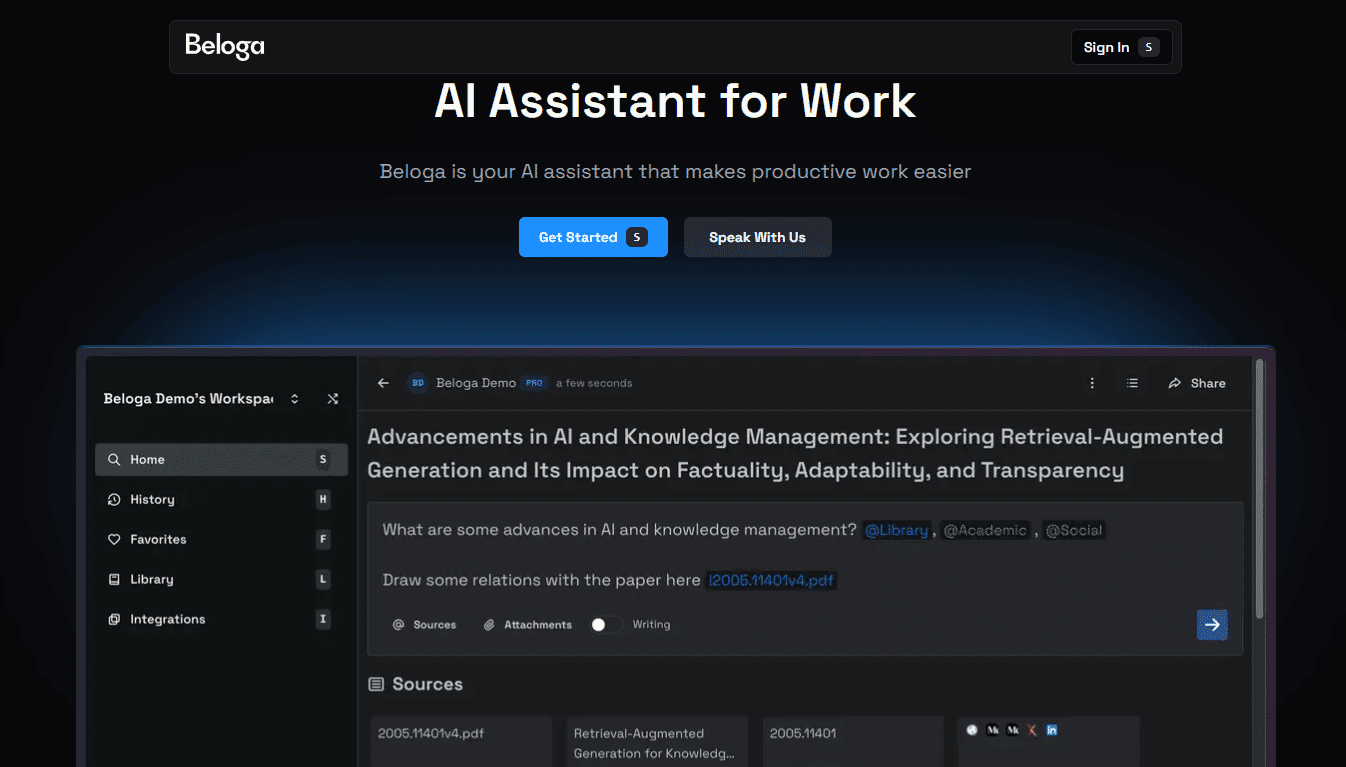Click the 2005.11401v4.pdf source card
The width and height of the screenshot is (1346, 767).
[461, 740]
